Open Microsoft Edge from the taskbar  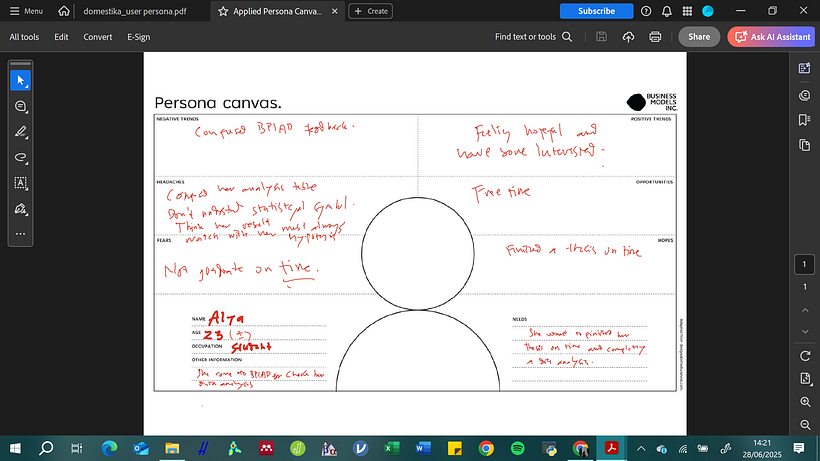click(x=109, y=448)
